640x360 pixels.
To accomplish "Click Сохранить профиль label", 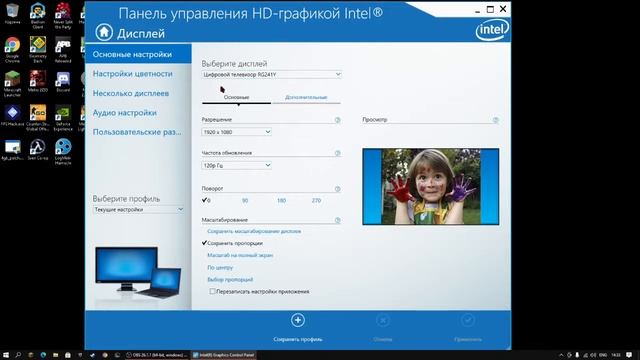I will pyautogui.click(x=298, y=339).
